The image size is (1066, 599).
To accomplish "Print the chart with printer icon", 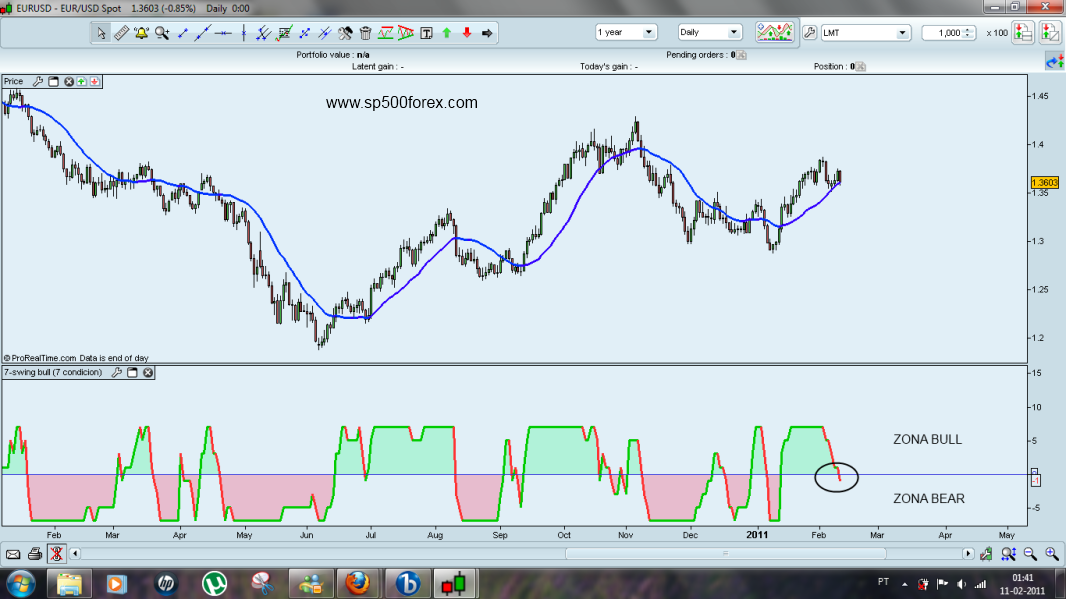I will pos(35,554).
